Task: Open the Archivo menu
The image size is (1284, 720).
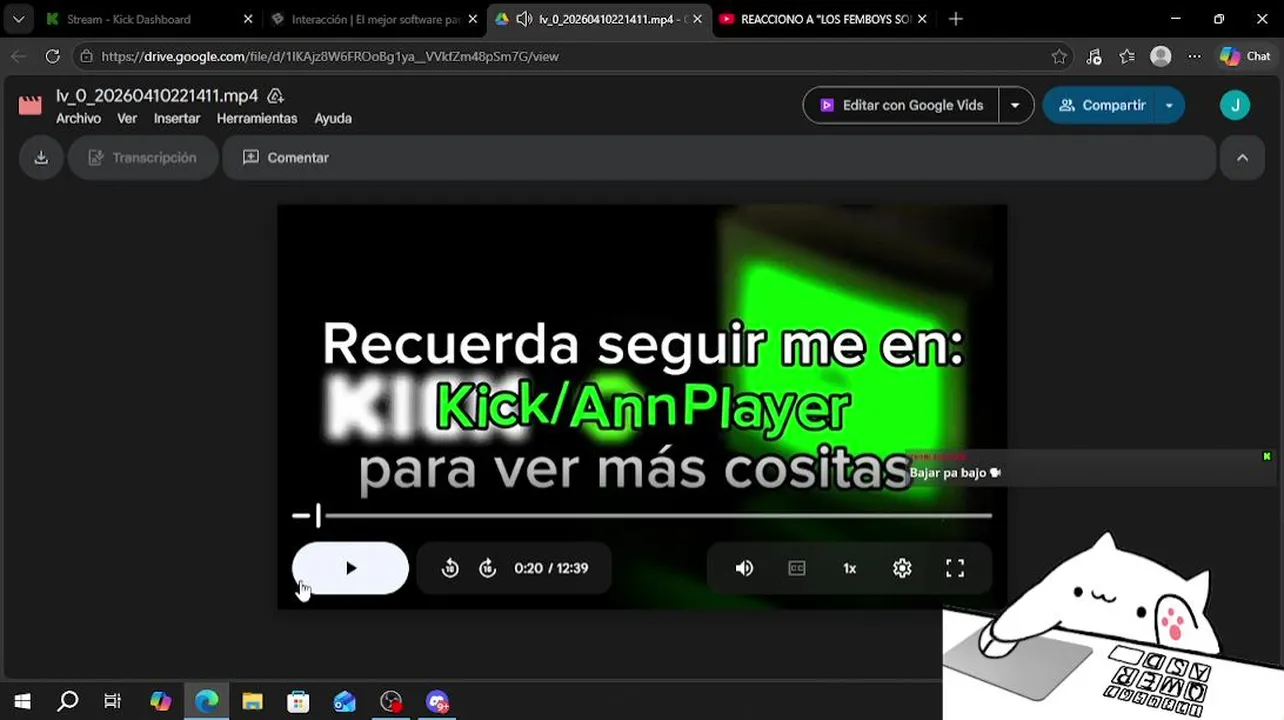Action: tap(78, 118)
